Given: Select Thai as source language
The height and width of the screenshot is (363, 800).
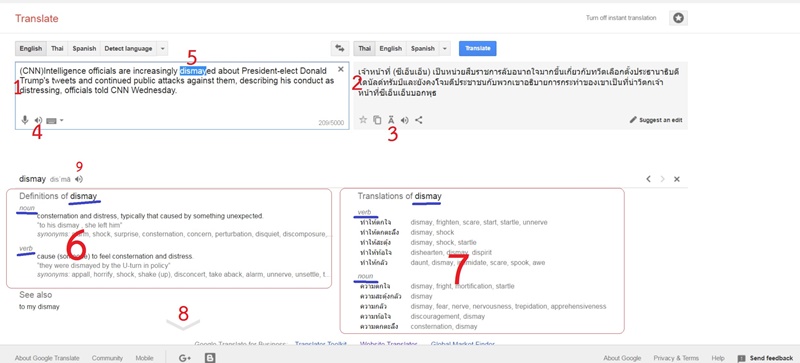Looking at the screenshot, I should tap(57, 49).
